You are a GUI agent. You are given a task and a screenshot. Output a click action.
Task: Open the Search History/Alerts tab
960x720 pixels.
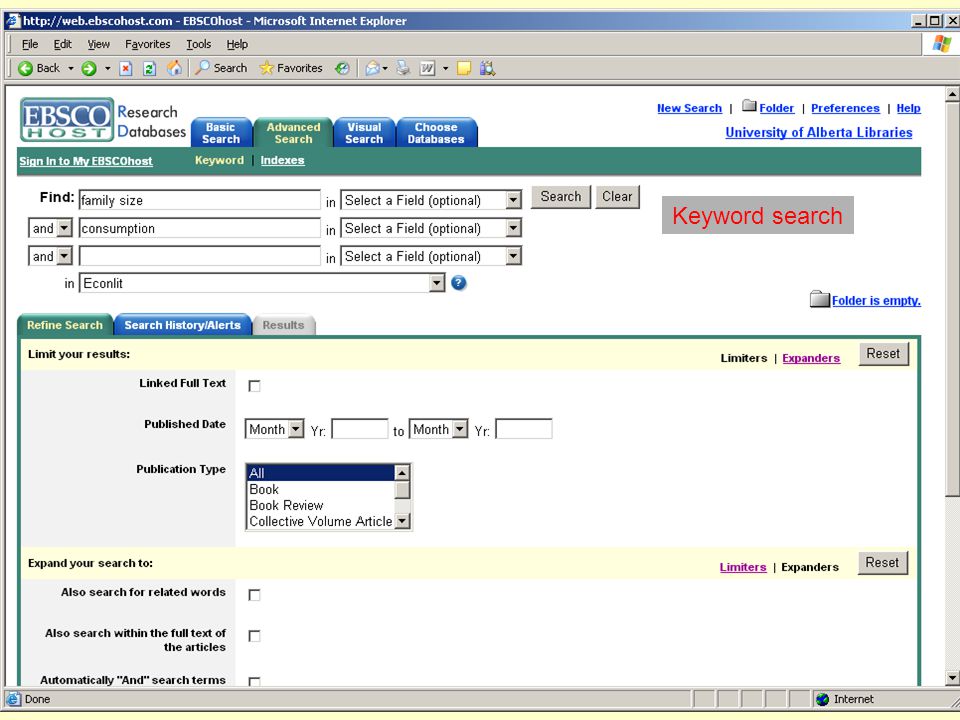[182, 325]
